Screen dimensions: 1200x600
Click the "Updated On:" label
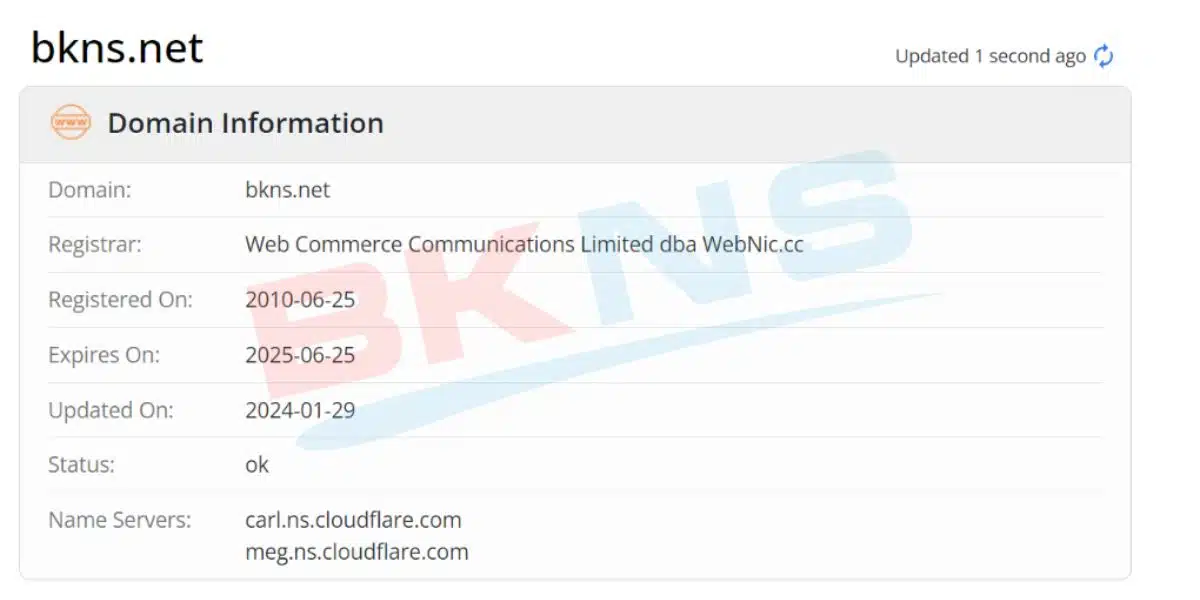point(110,410)
